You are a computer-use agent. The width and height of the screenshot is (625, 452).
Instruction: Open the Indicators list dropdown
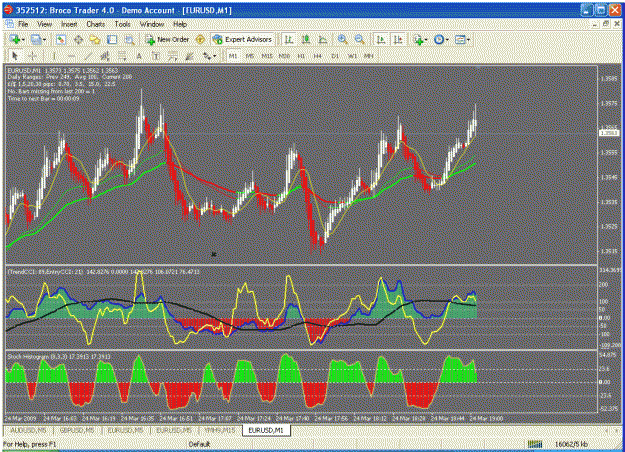click(420, 39)
